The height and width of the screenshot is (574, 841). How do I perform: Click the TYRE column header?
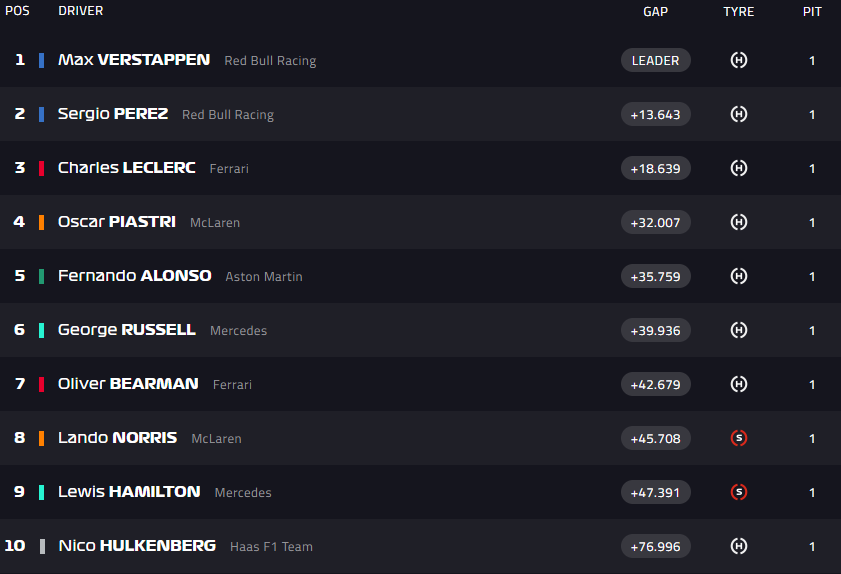739,12
